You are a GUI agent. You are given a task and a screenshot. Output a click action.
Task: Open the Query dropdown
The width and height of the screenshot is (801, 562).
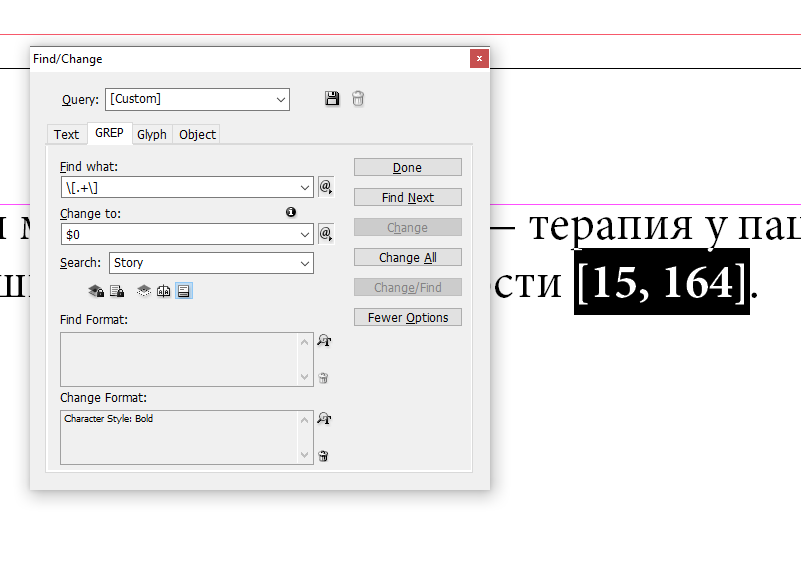[x=197, y=99]
